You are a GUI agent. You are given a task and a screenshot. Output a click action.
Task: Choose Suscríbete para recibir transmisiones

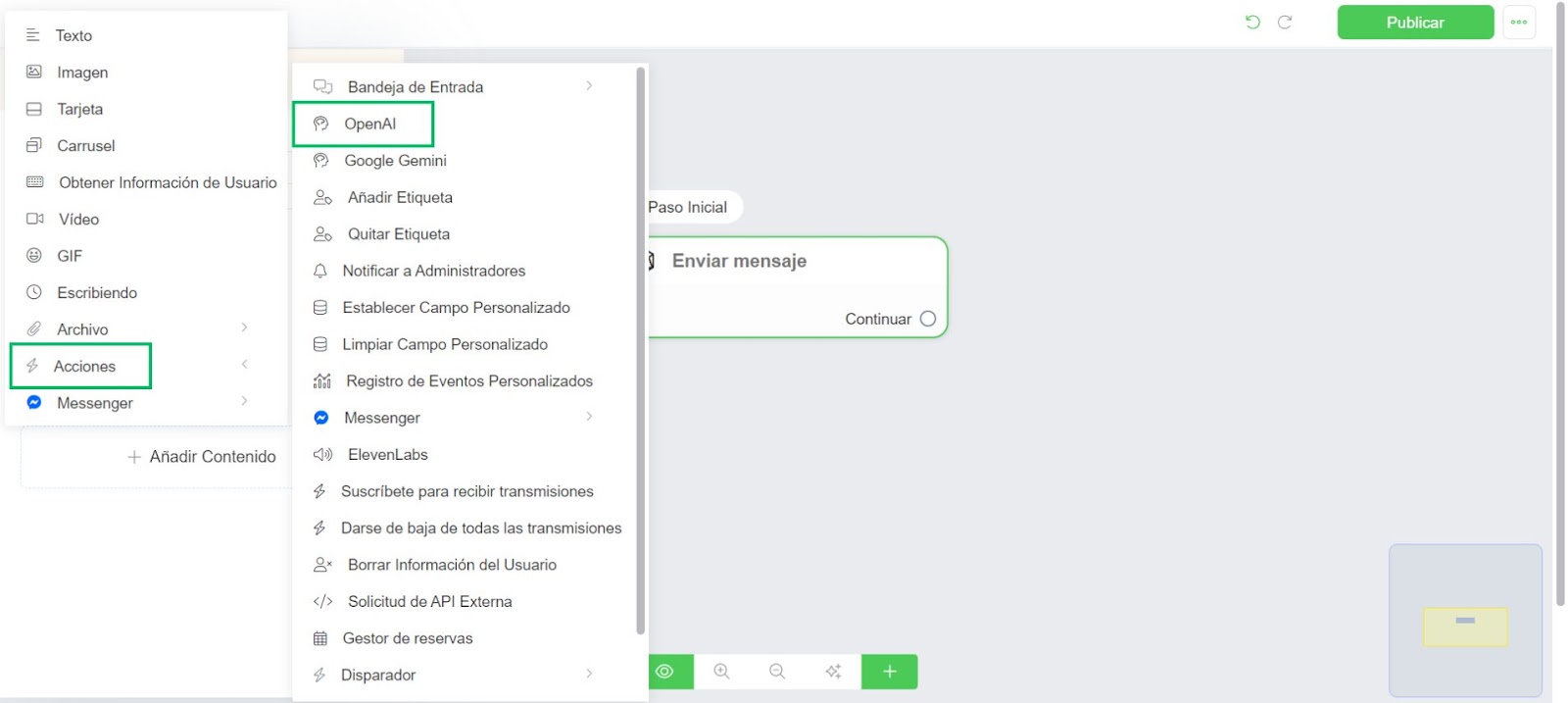[466, 491]
